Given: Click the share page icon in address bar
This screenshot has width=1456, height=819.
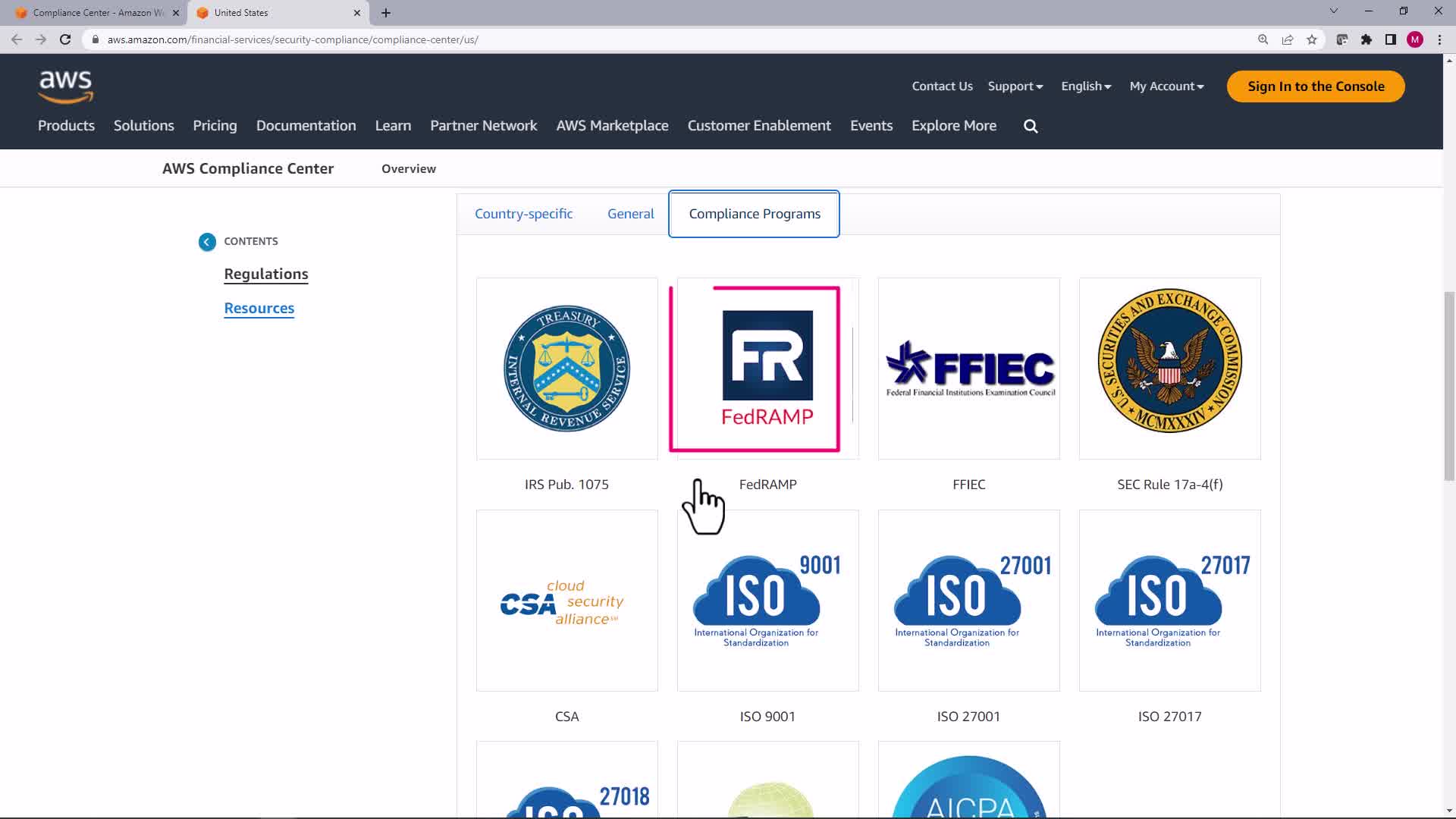Looking at the screenshot, I should coord(1288,39).
